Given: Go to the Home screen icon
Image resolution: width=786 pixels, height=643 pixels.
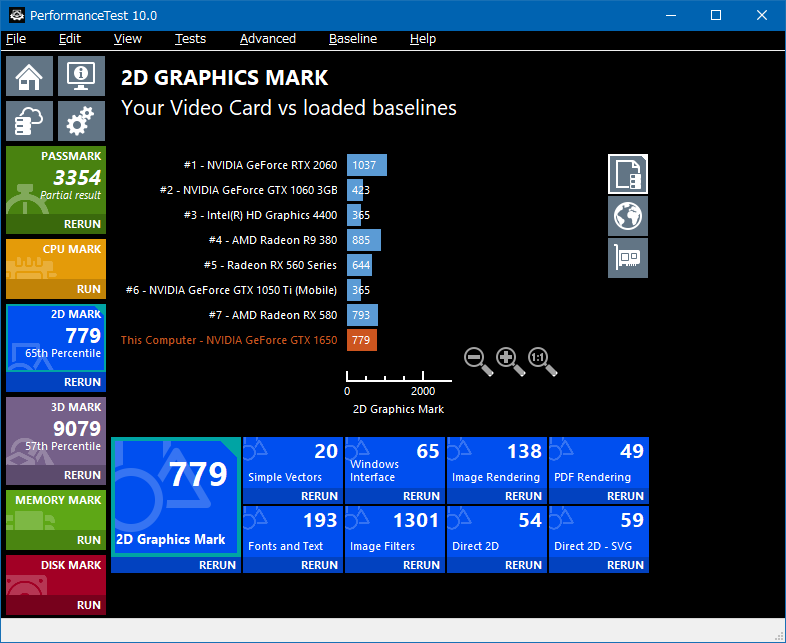Looking at the screenshot, I should coord(30,76).
